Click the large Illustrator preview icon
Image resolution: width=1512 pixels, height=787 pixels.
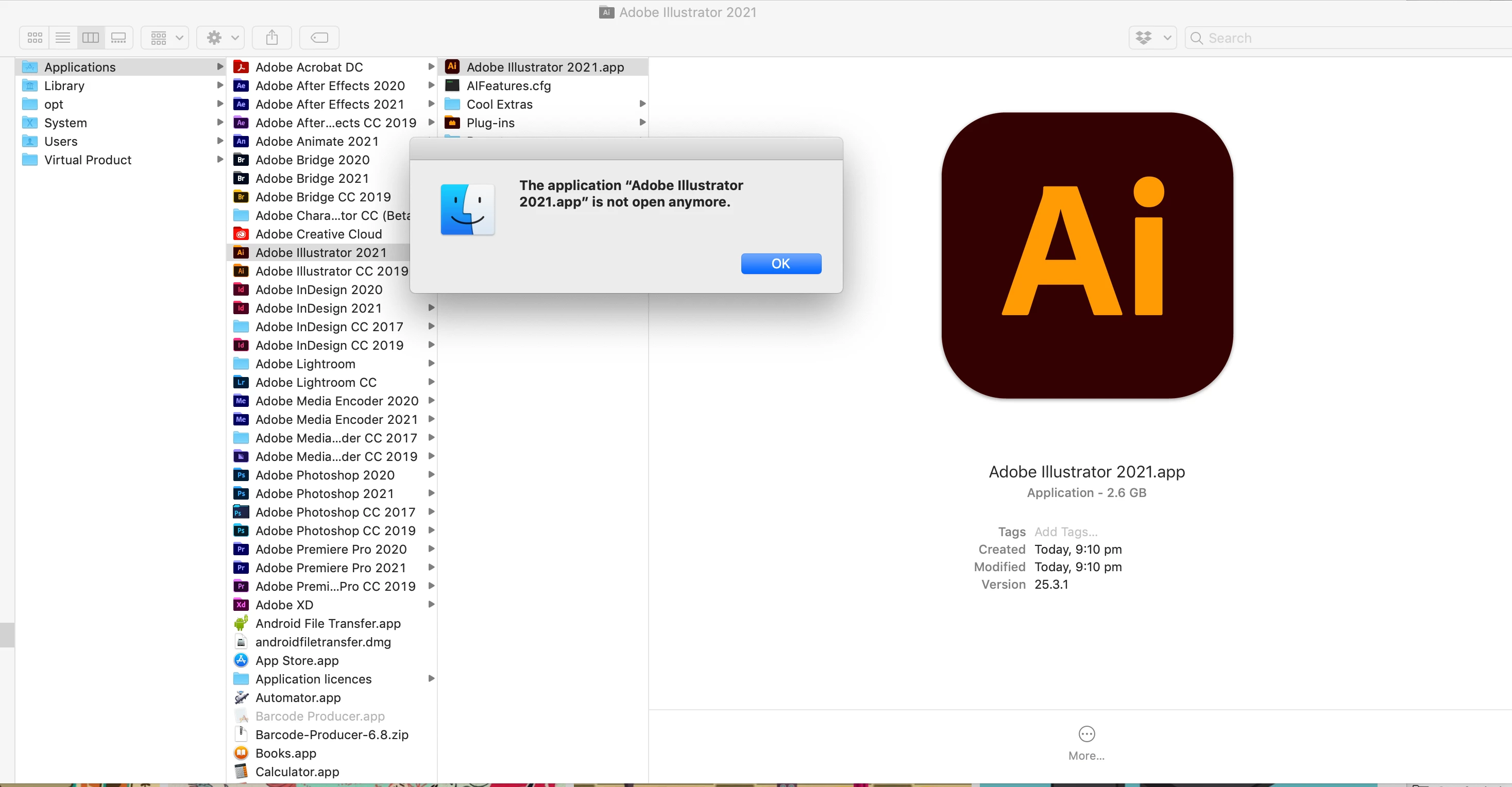(x=1086, y=255)
